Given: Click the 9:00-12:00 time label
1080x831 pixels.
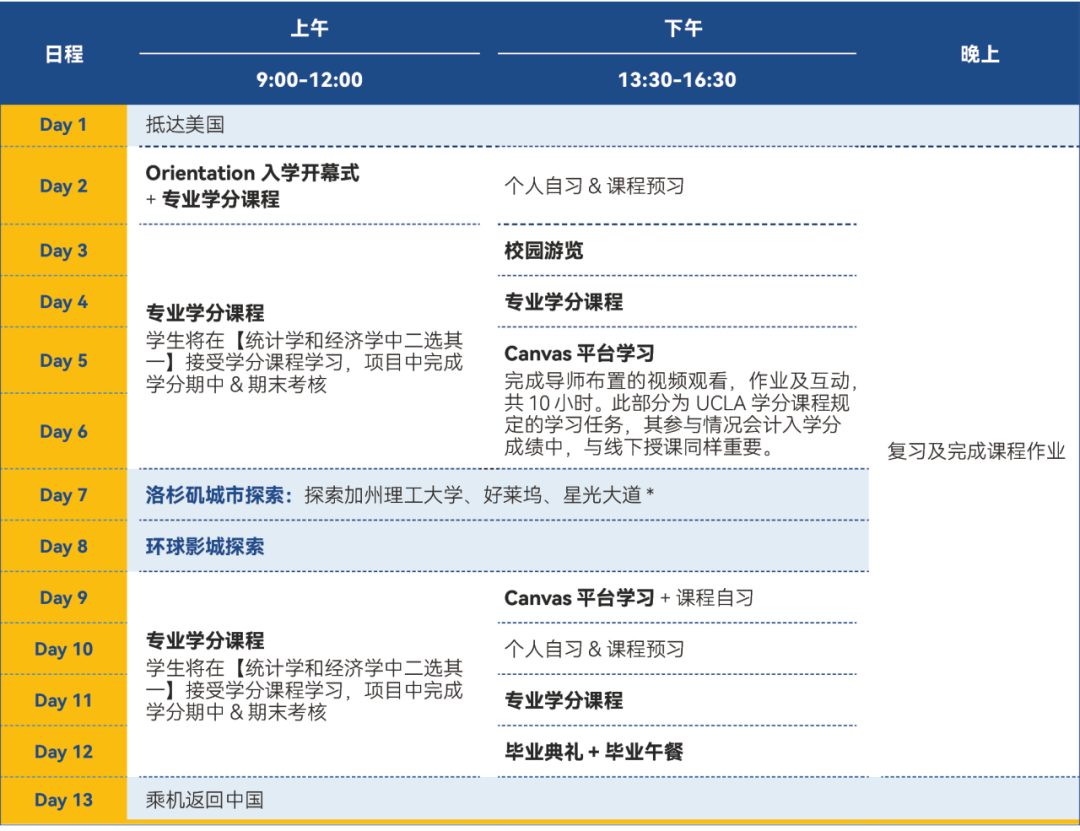Looking at the screenshot, I should click(x=310, y=80).
